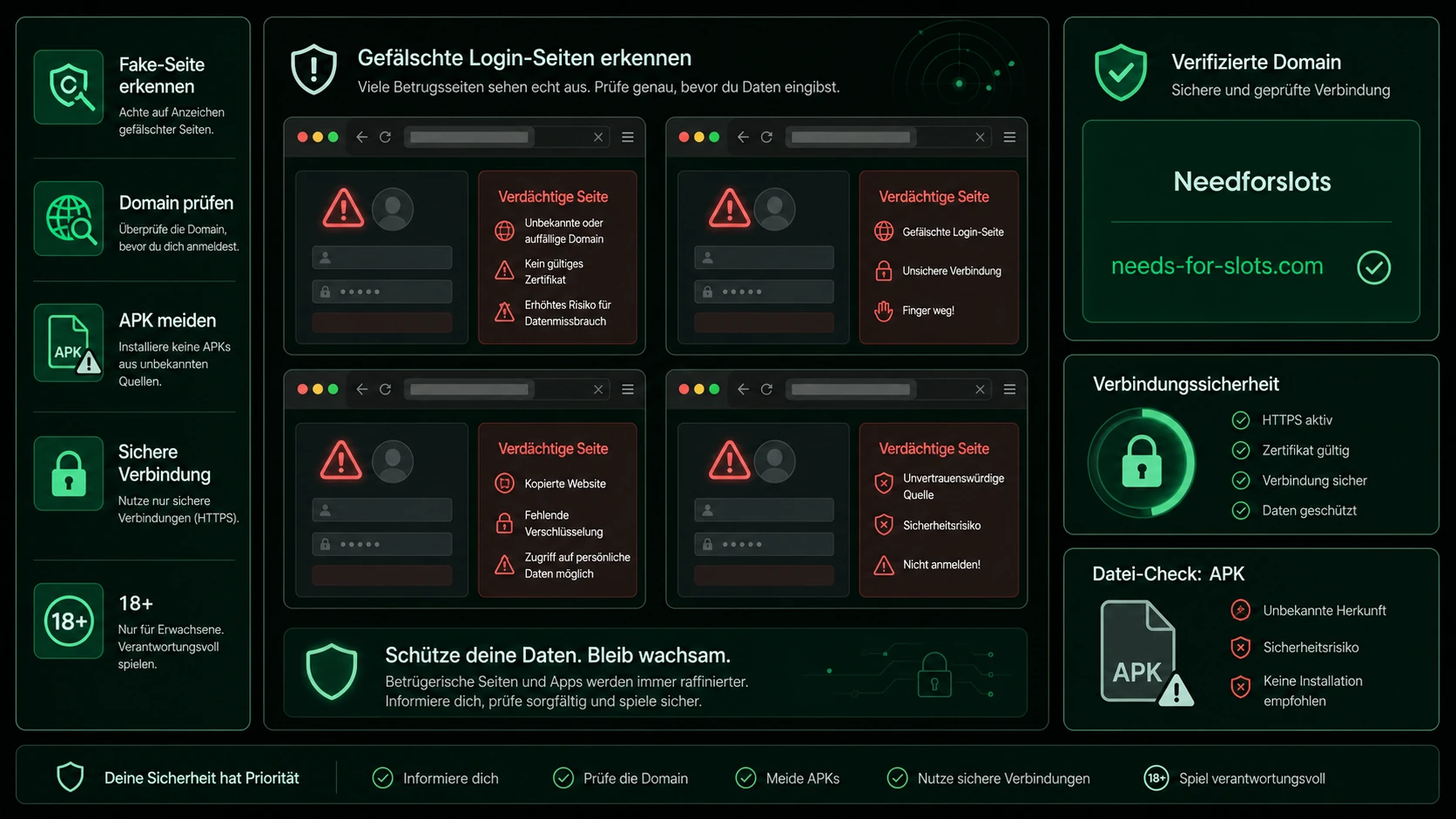Image resolution: width=1456 pixels, height=819 pixels.
Task: Click the Schütze deine Daten. Bleib wachsam. heading
Action: pyautogui.click(x=558, y=655)
